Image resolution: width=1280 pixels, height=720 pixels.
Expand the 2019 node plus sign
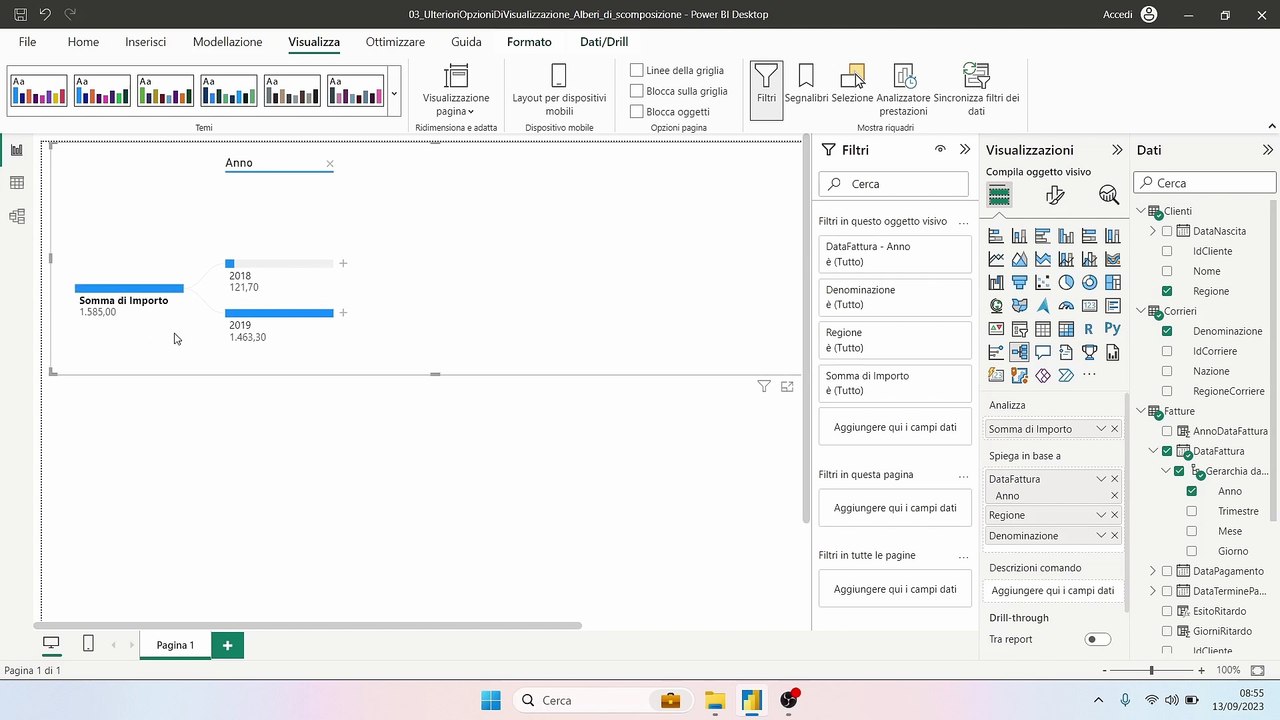tap(343, 313)
